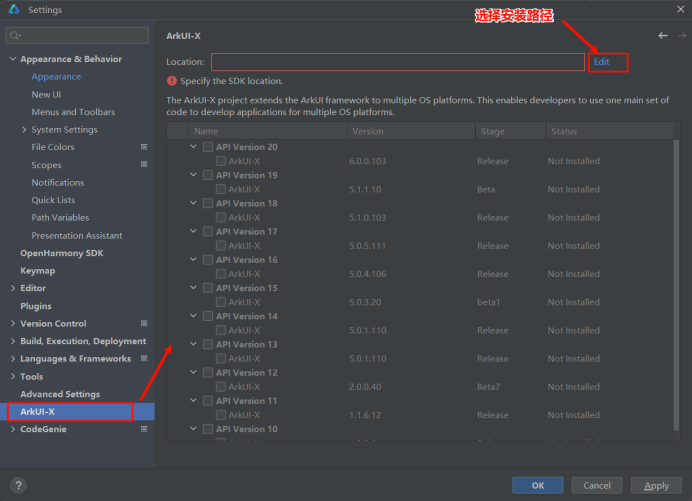This screenshot has width=692, height=501.
Task: Check ArkUI-X 5.1.1.10 checkbox
Action: tap(221, 189)
